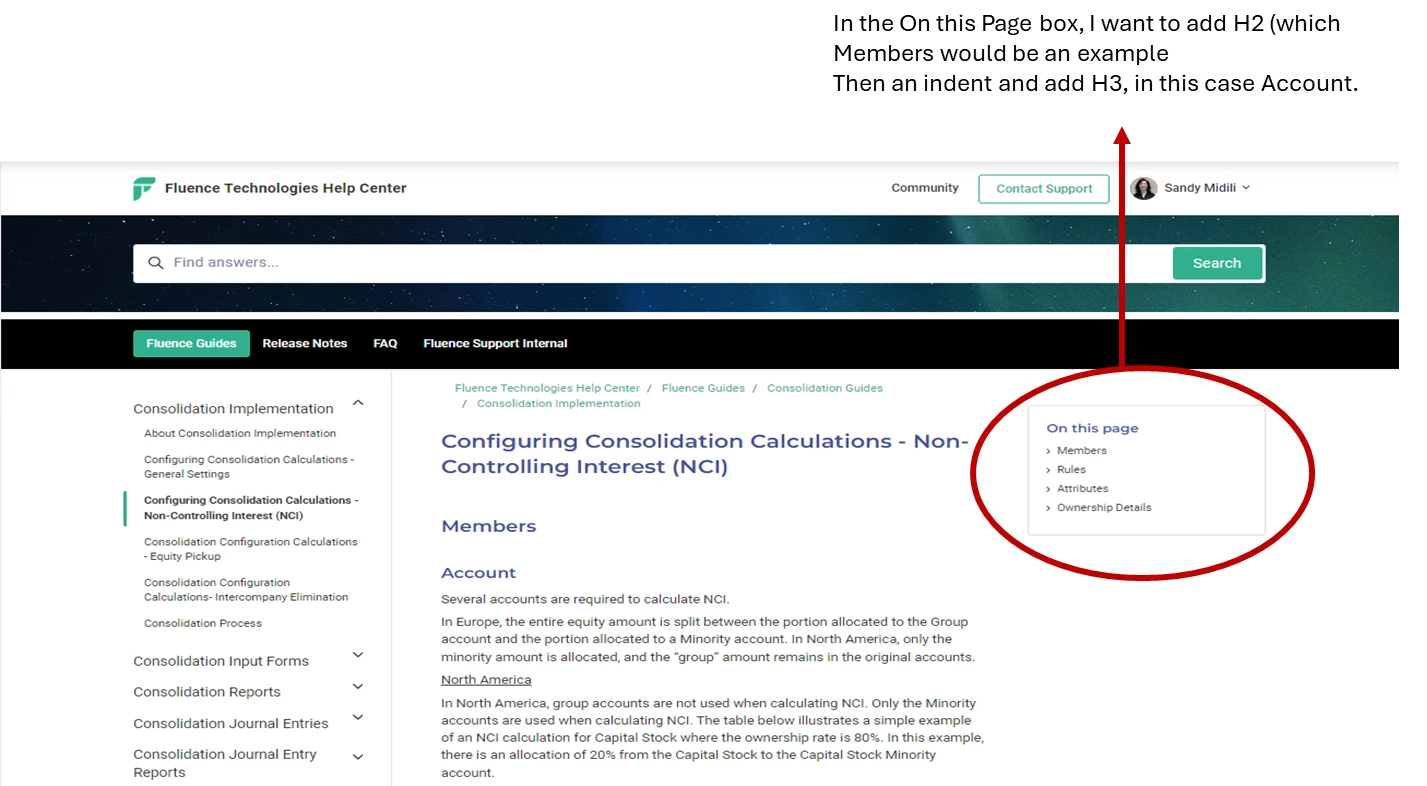Collapse the Consolidation Implementation section chevron
This screenshot has height=786, width=1427.
click(x=358, y=404)
